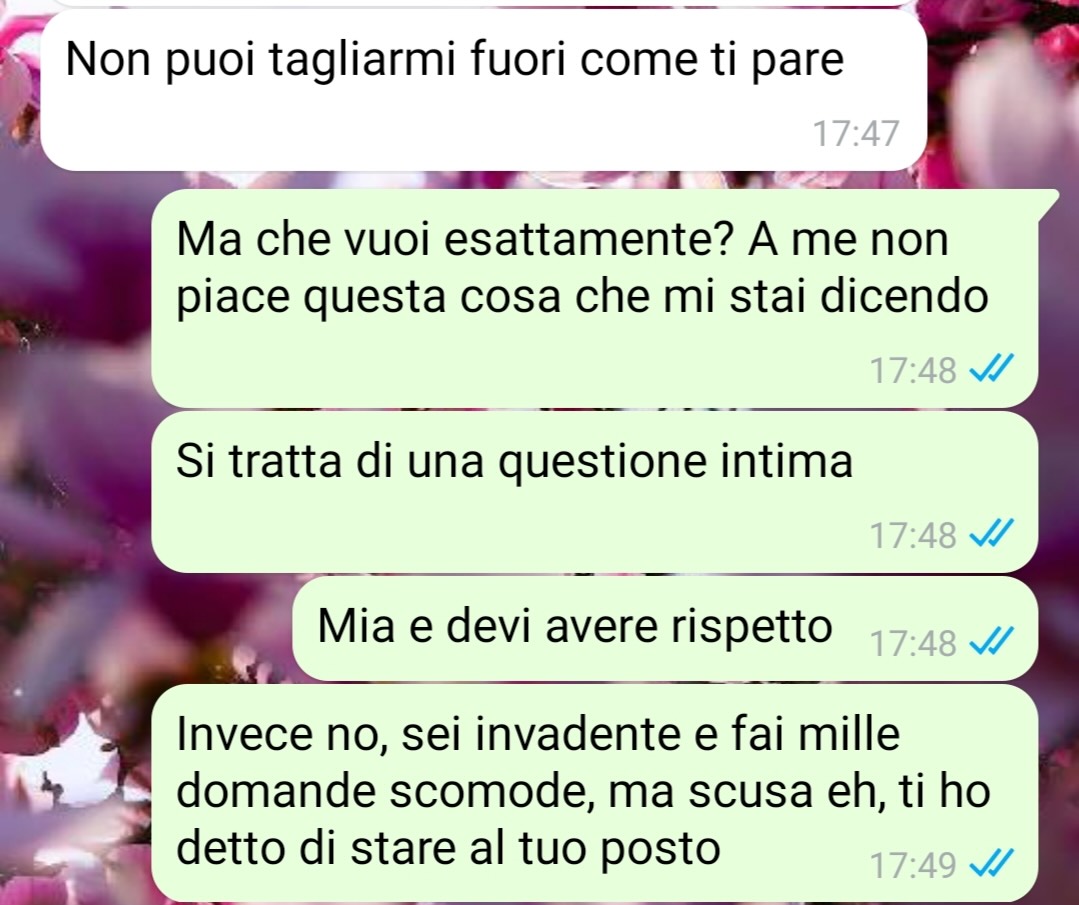Image resolution: width=1079 pixels, height=905 pixels.
Task: Click read receipt ticks on 'Mia e devi avere rispetto'
Action: (991, 642)
